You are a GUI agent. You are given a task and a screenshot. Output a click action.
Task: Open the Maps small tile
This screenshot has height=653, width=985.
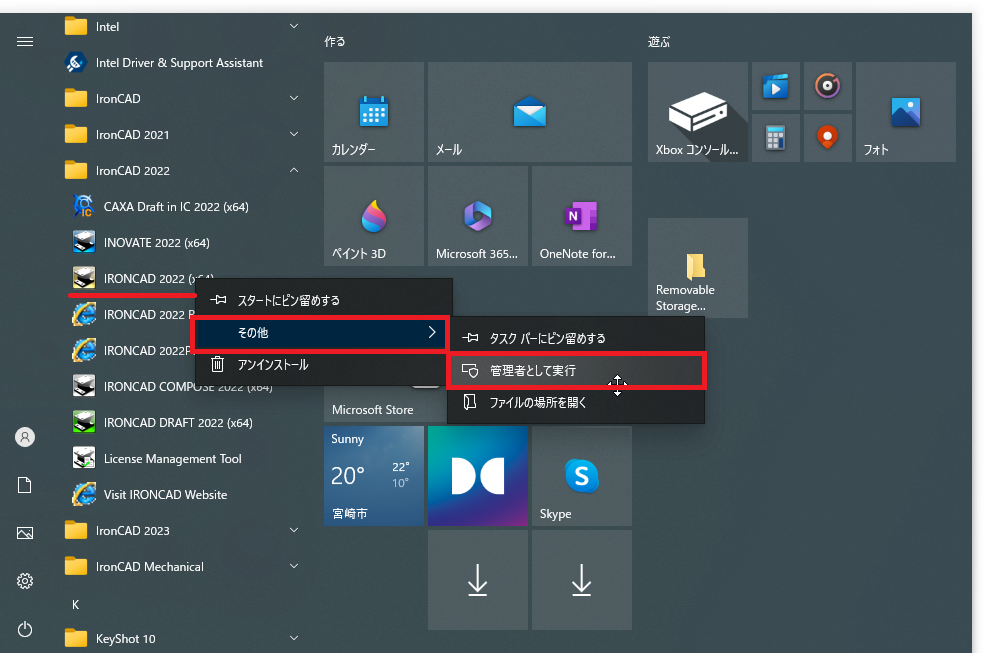(x=828, y=138)
